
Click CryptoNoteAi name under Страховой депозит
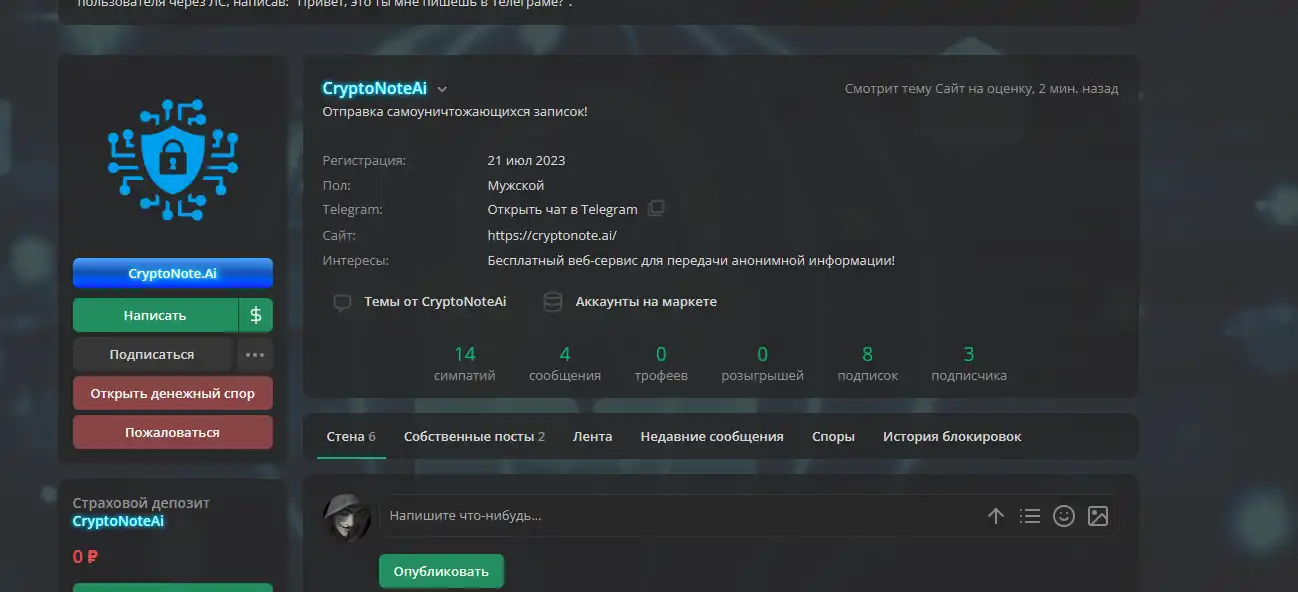(x=118, y=521)
